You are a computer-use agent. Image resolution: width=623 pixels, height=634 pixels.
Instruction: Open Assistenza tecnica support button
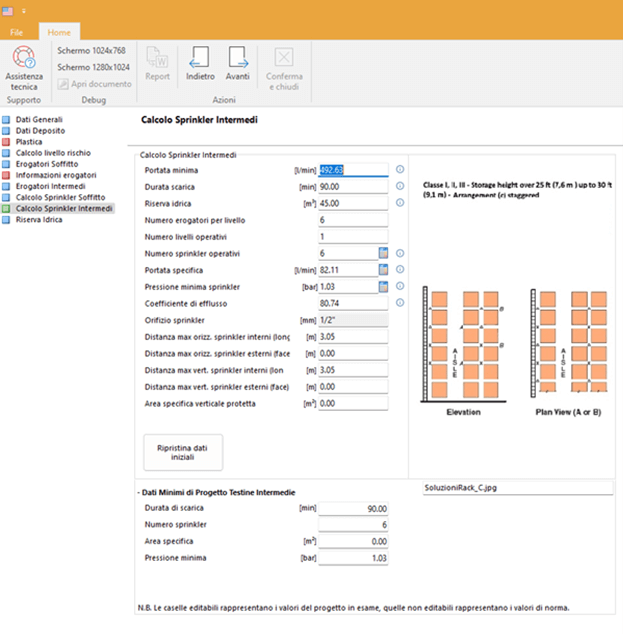point(24,68)
